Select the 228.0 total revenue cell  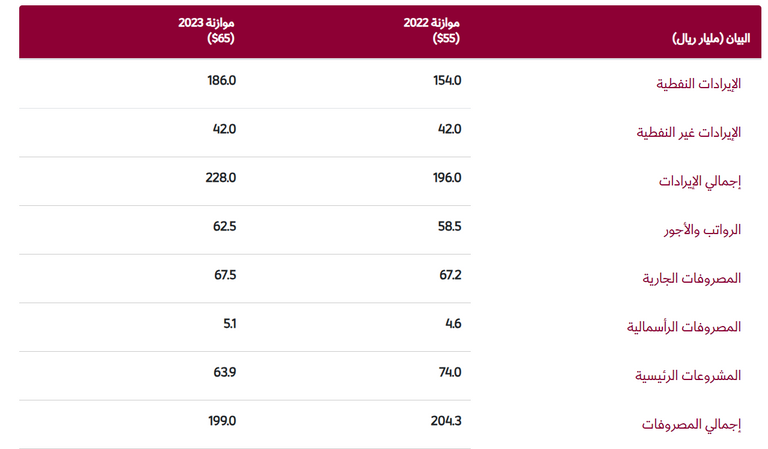tap(221, 177)
